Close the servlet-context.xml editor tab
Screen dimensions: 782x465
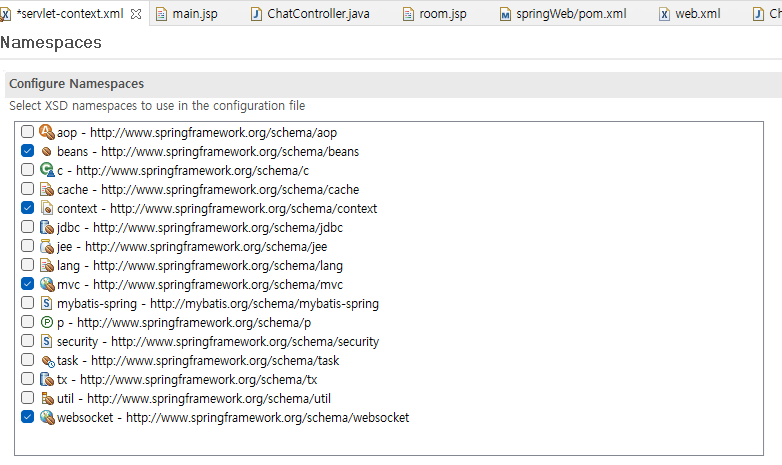click(x=136, y=14)
